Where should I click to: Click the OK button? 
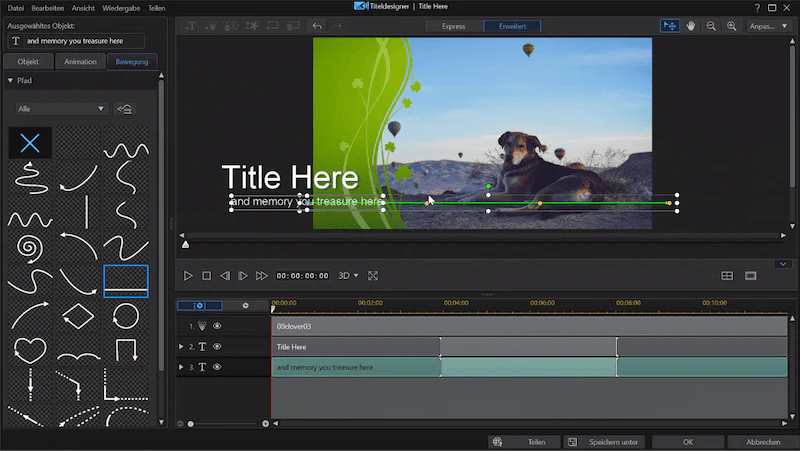[688, 442]
